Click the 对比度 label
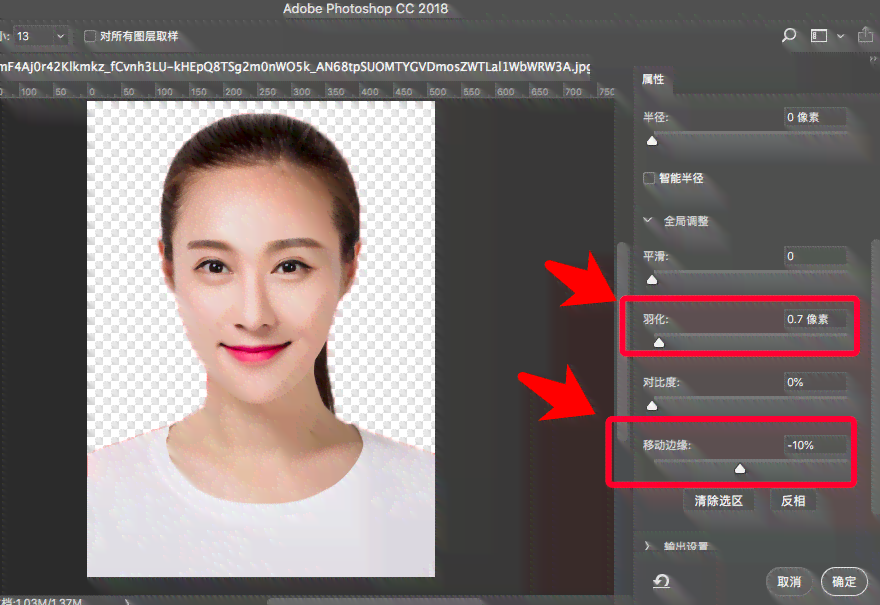This screenshot has height=605, width=880. click(x=661, y=382)
